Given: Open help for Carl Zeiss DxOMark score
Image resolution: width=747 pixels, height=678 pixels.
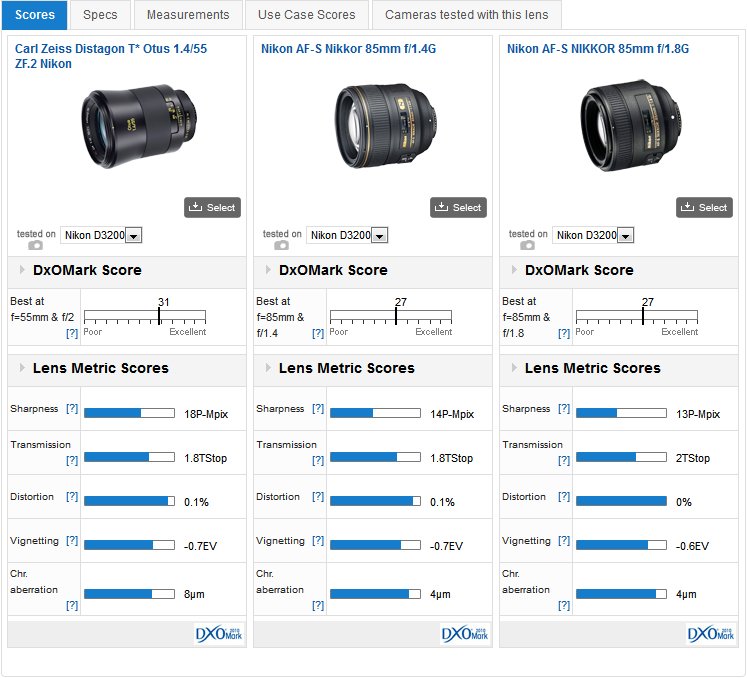Looking at the screenshot, I should [72, 333].
